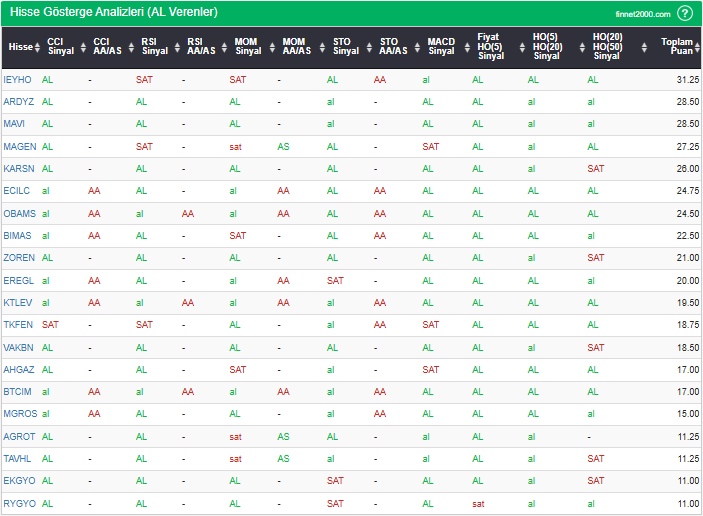703x516 pixels.
Task: Select BIMAS total score 22.50
Action: (x=688, y=235)
